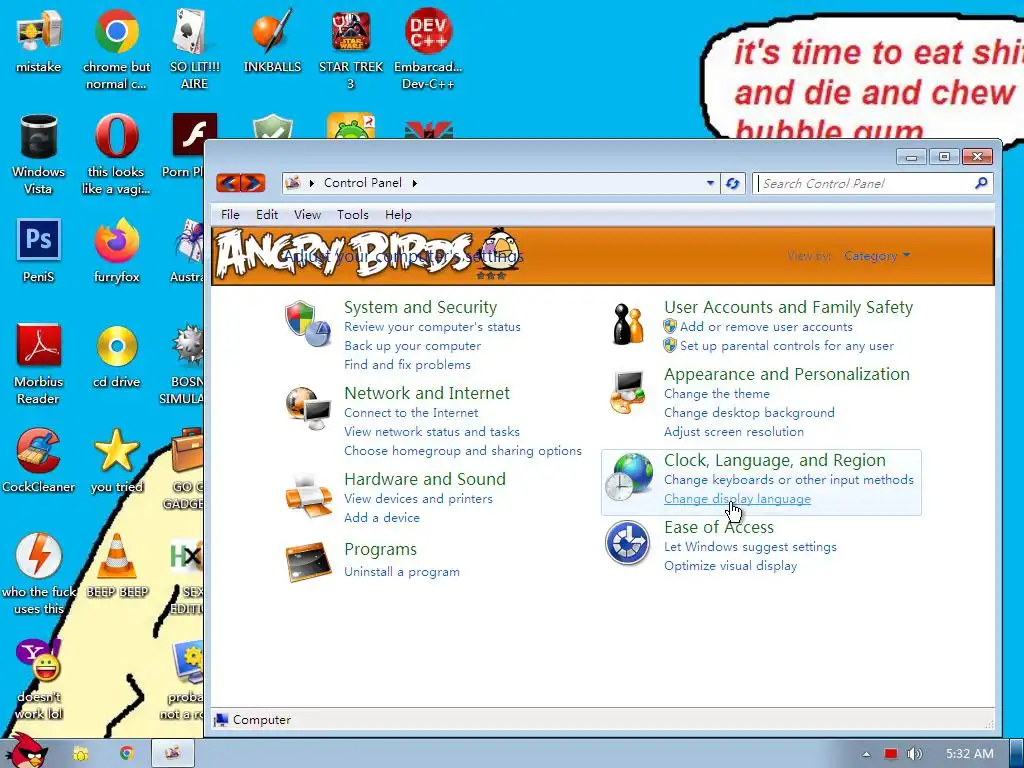
Task: Open the BEEP BEEP traffic cone icon
Action: (117, 566)
